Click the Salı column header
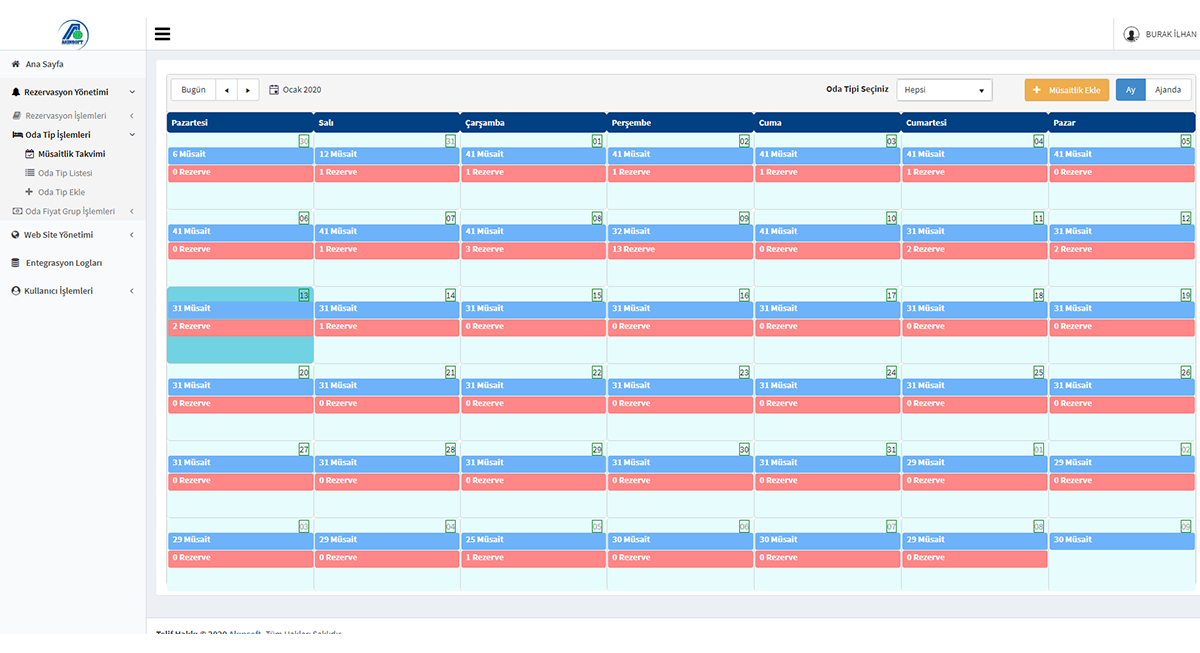This screenshot has height=653, width=1200. click(387, 123)
